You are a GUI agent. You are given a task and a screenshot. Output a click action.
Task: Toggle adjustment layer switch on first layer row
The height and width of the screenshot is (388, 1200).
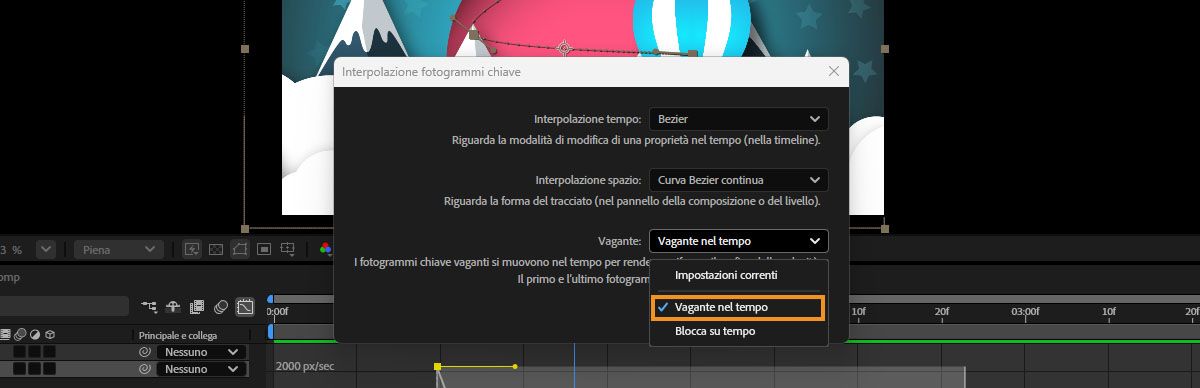pyautogui.click(x=34, y=352)
